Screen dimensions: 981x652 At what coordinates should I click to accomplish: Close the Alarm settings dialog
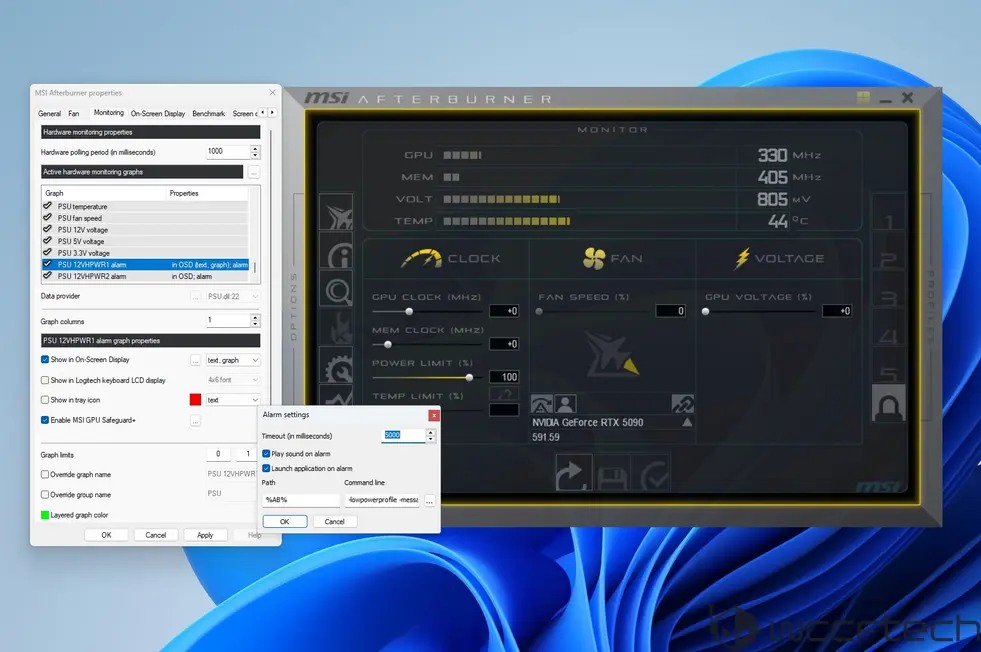[434, 415]
